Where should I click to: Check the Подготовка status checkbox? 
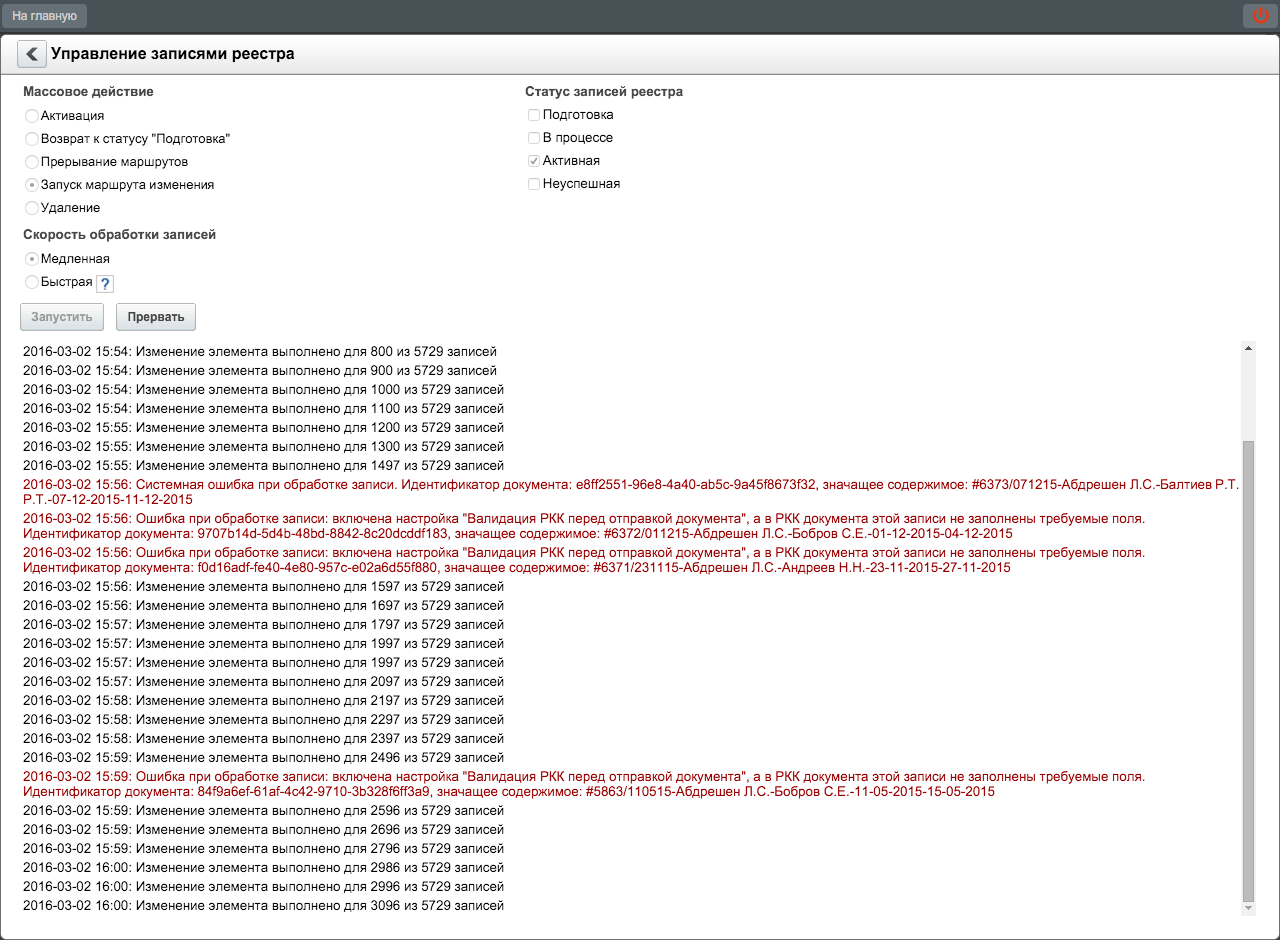coord(534,115)
